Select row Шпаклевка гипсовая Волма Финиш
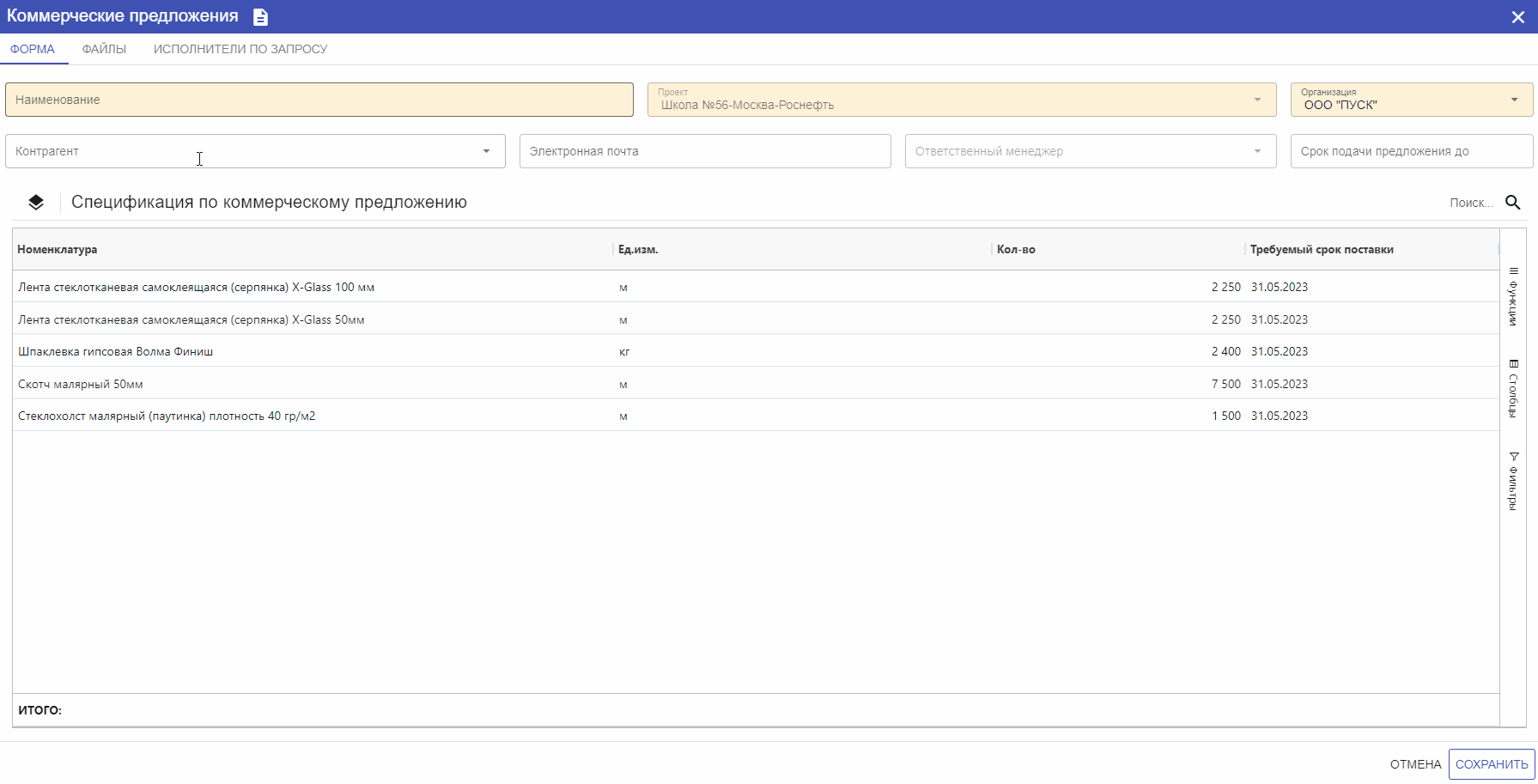The image size is (1538, 784). [x=756, y=351]
